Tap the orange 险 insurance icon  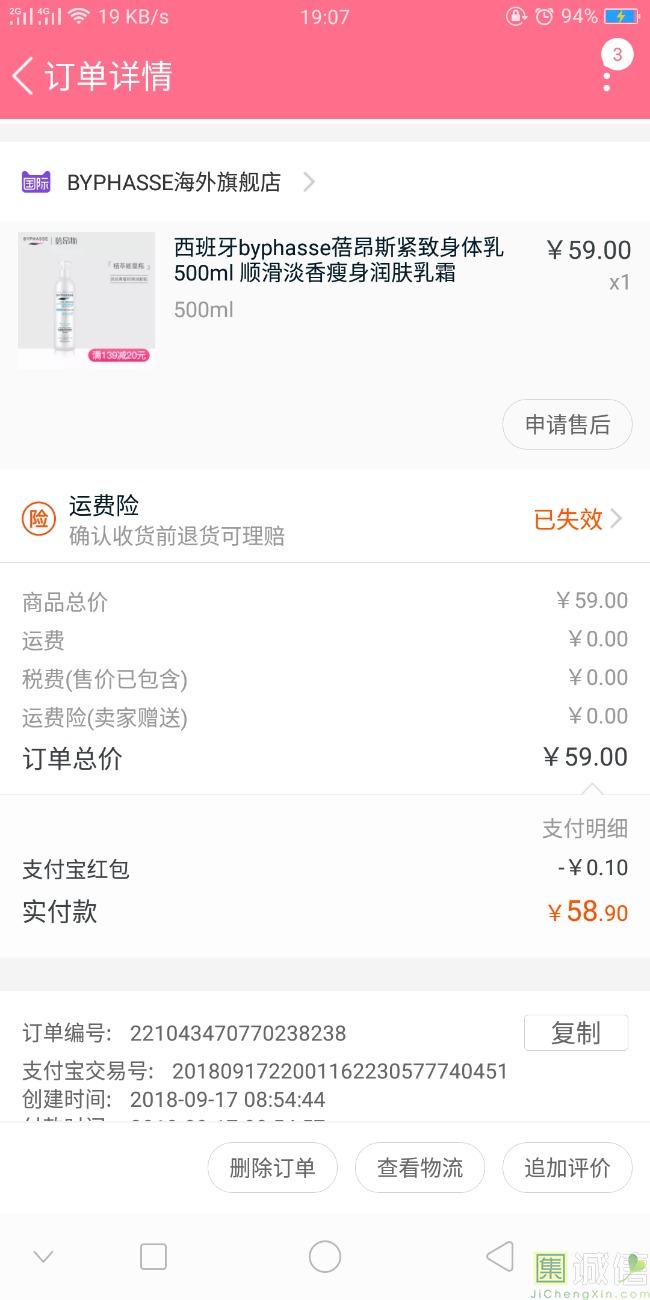39,519
